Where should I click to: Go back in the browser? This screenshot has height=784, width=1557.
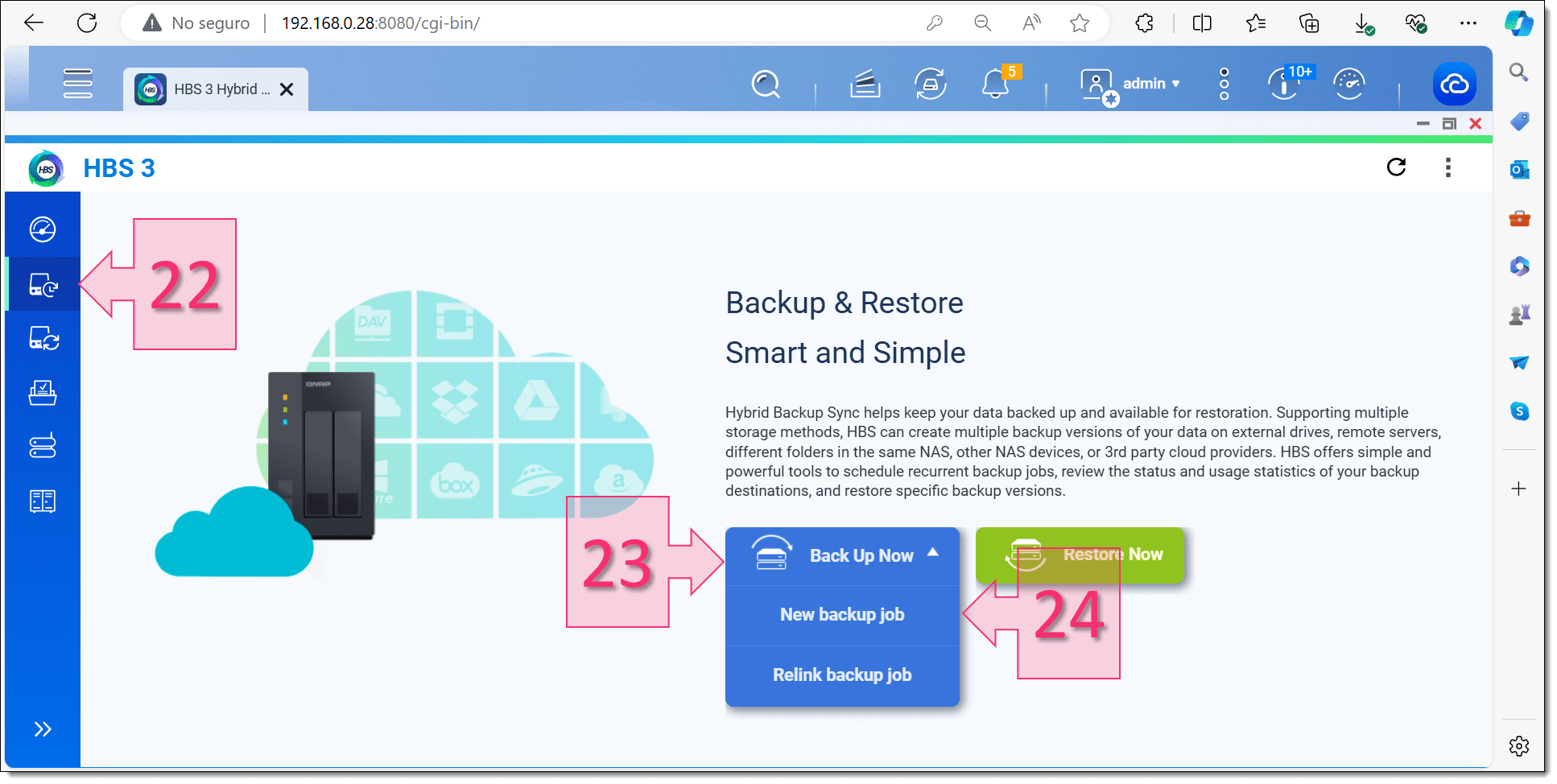(34, 23)
